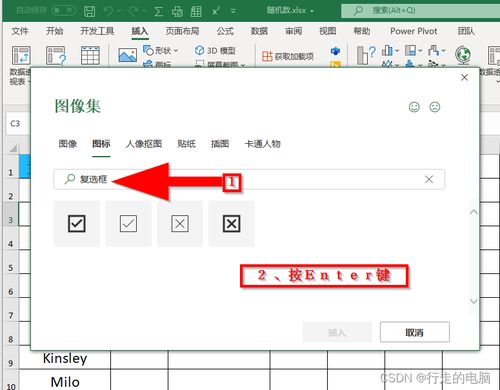Select the 图标 (Icons) tab in dialog
500x390 pixels.
(101, 144)
